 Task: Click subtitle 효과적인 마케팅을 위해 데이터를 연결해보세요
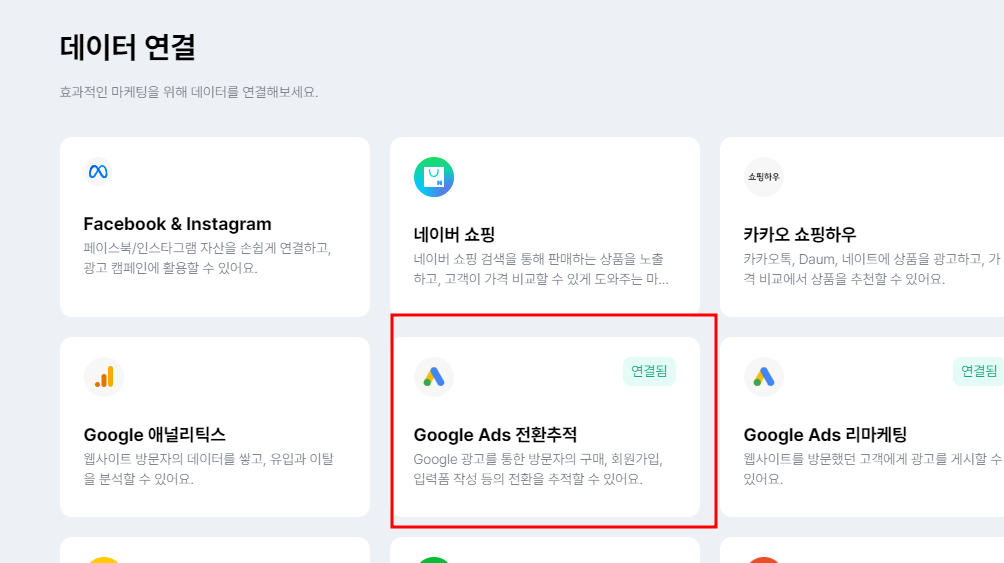coord(189,92)
